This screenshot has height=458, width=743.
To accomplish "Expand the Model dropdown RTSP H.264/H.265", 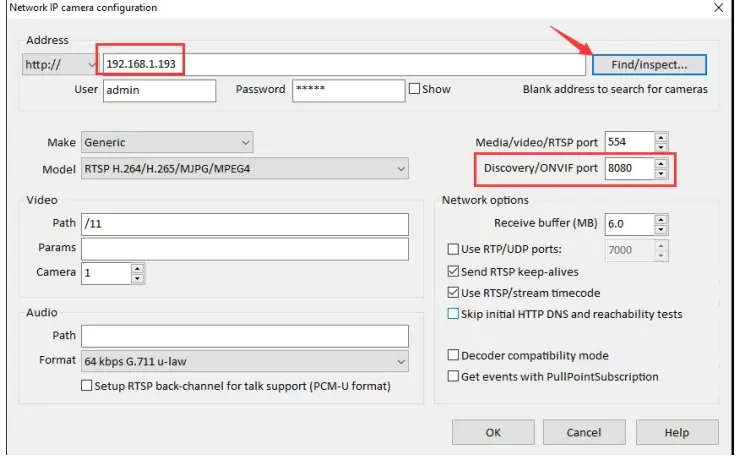I will [245, 169].
